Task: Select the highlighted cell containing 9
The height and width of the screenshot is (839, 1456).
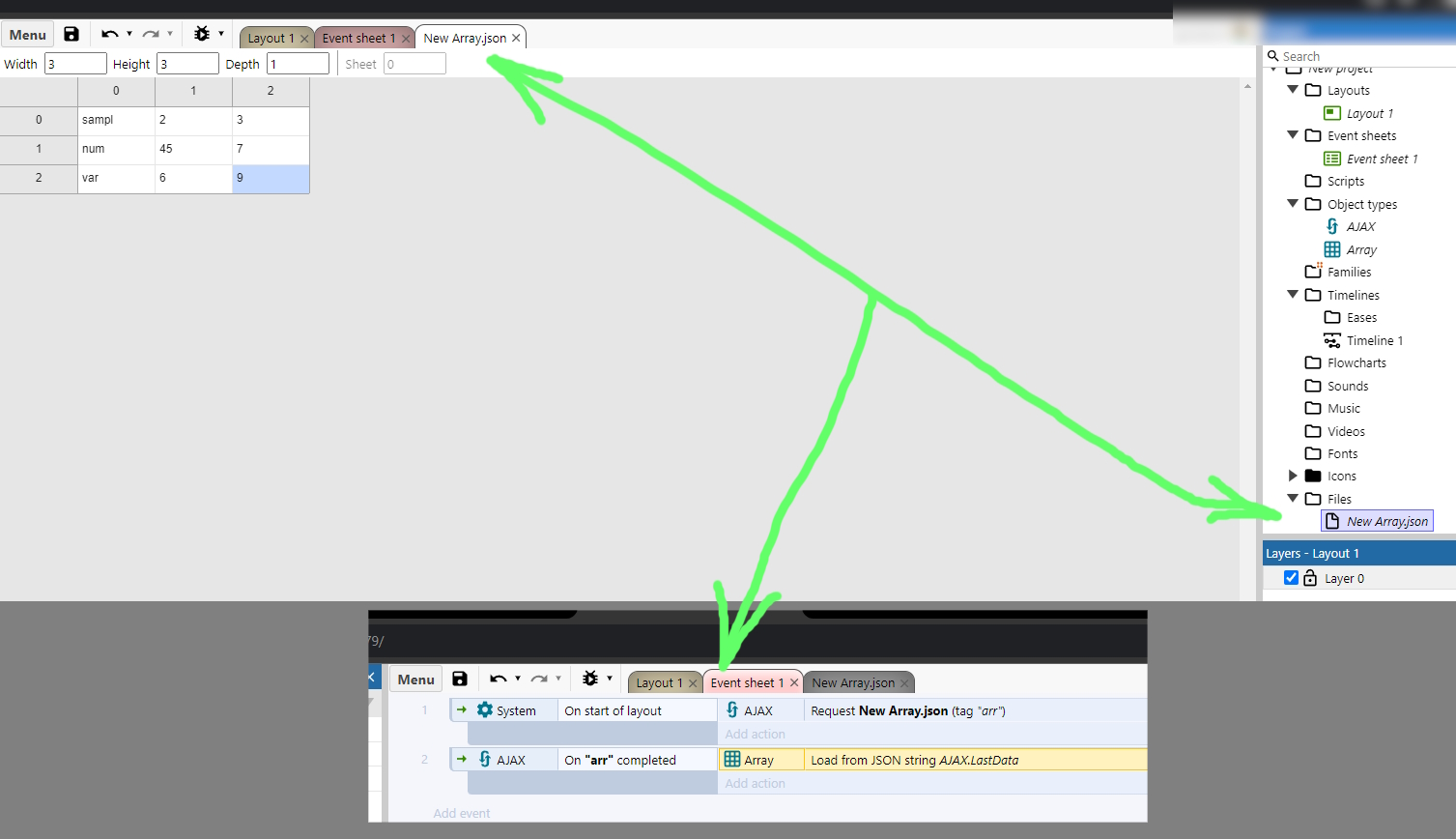Action: (x=271, y=178)
